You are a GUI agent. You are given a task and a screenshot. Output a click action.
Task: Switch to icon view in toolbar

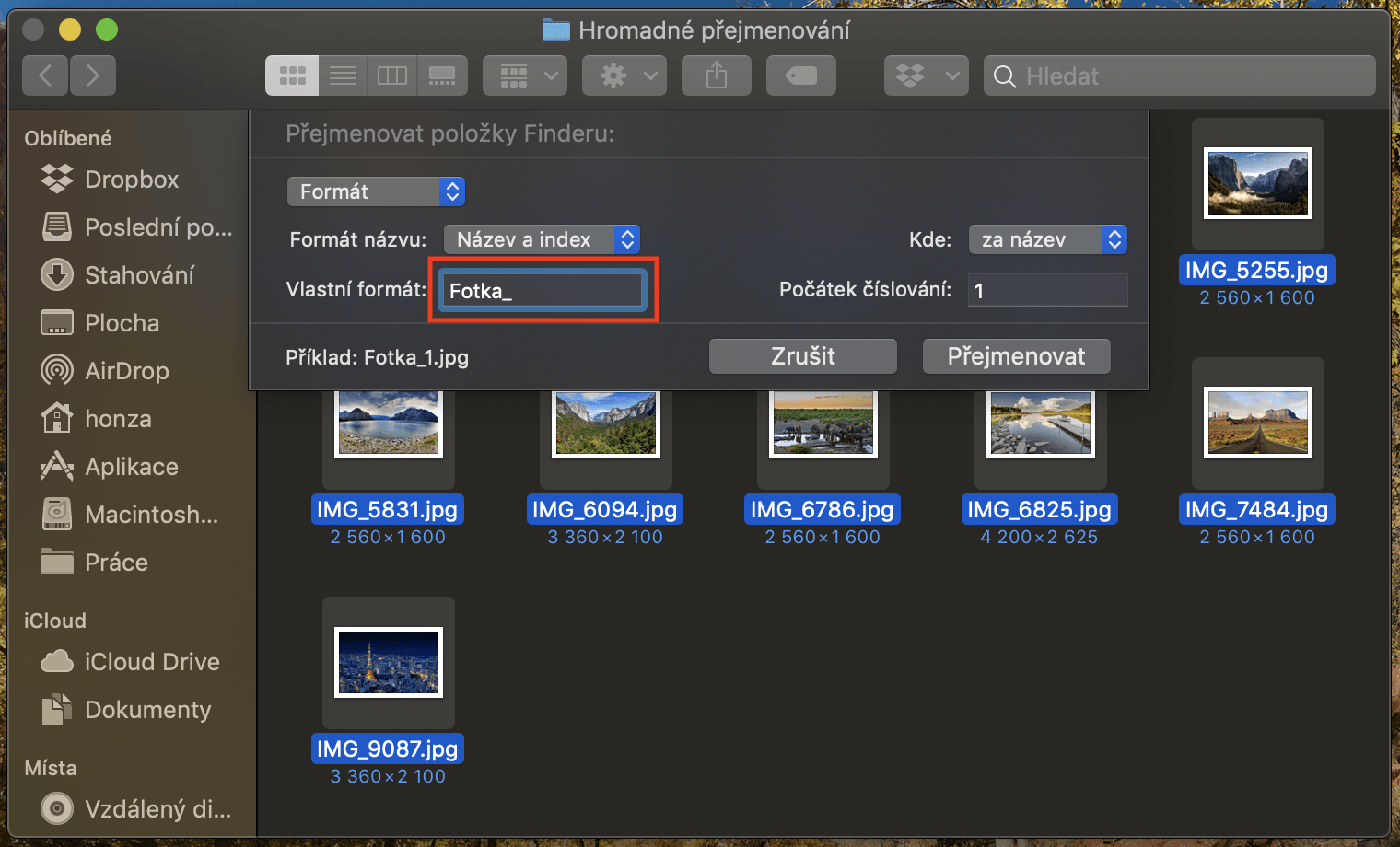tap(292, 75)
